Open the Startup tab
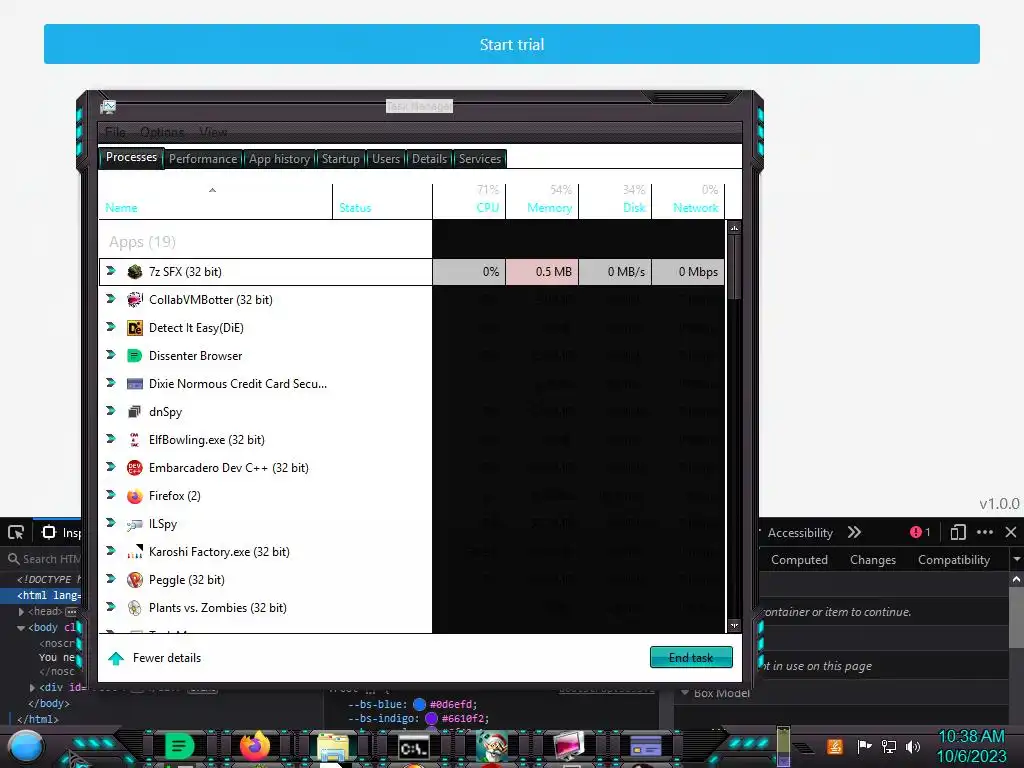Viewport: 1024px width, 768px height. (340, 159)
